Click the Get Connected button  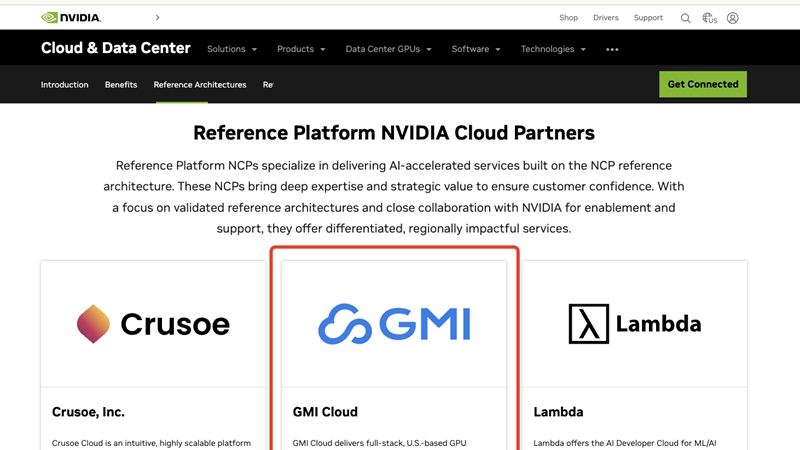703,84
